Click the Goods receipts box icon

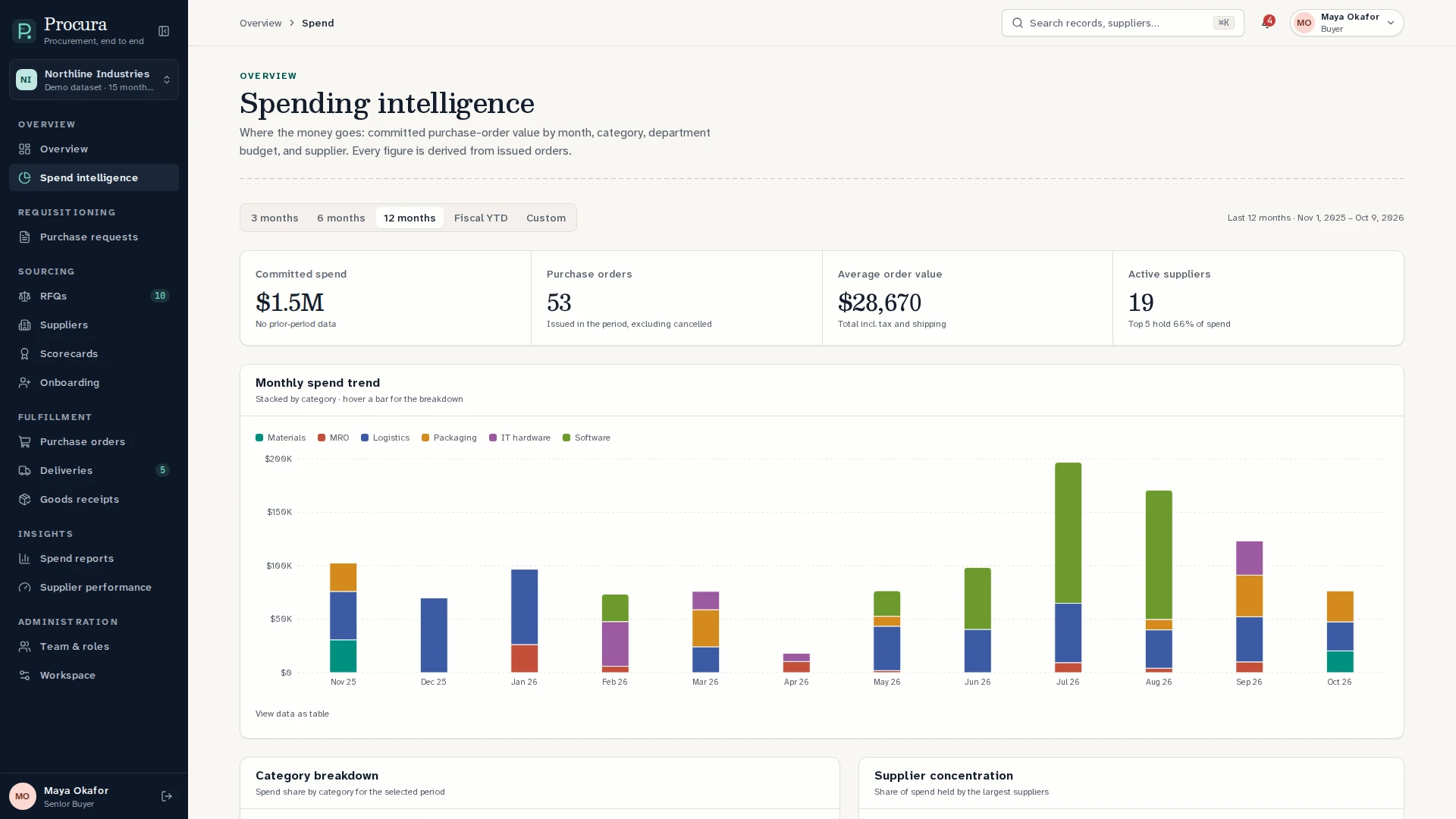click(25, 500)
